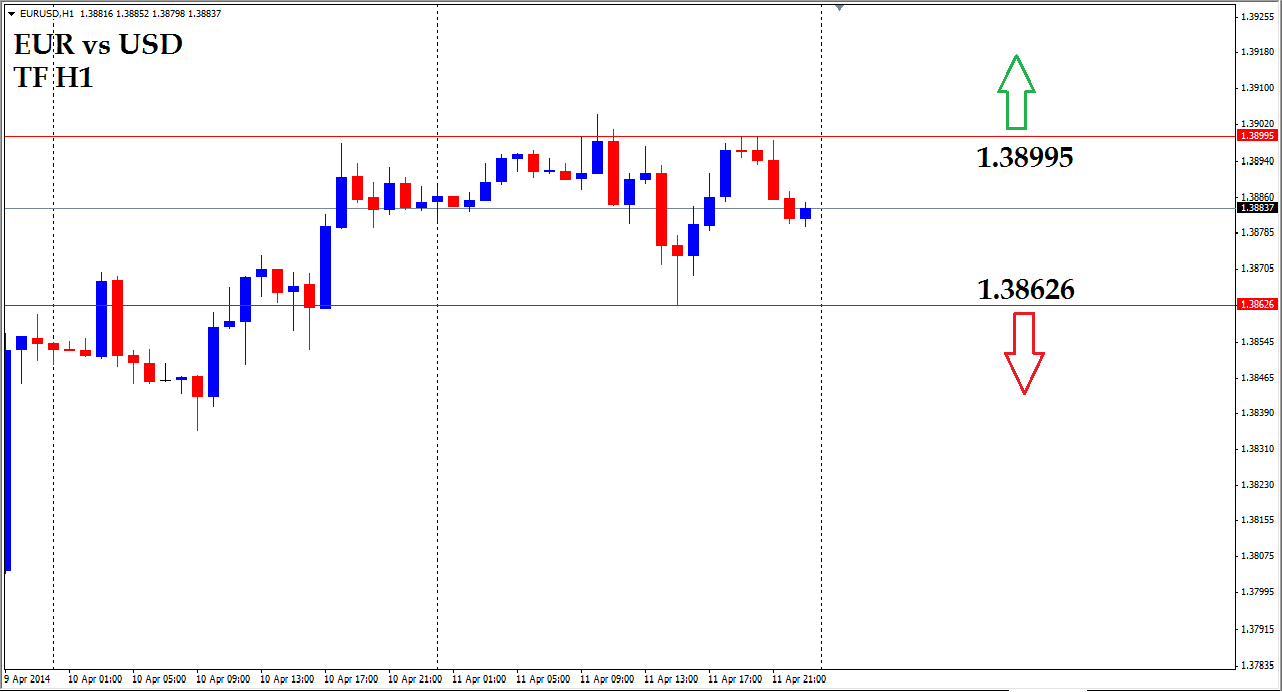Click the large bold 1.38995 label
1282x692 pixels.
[x=1025, y=157]
